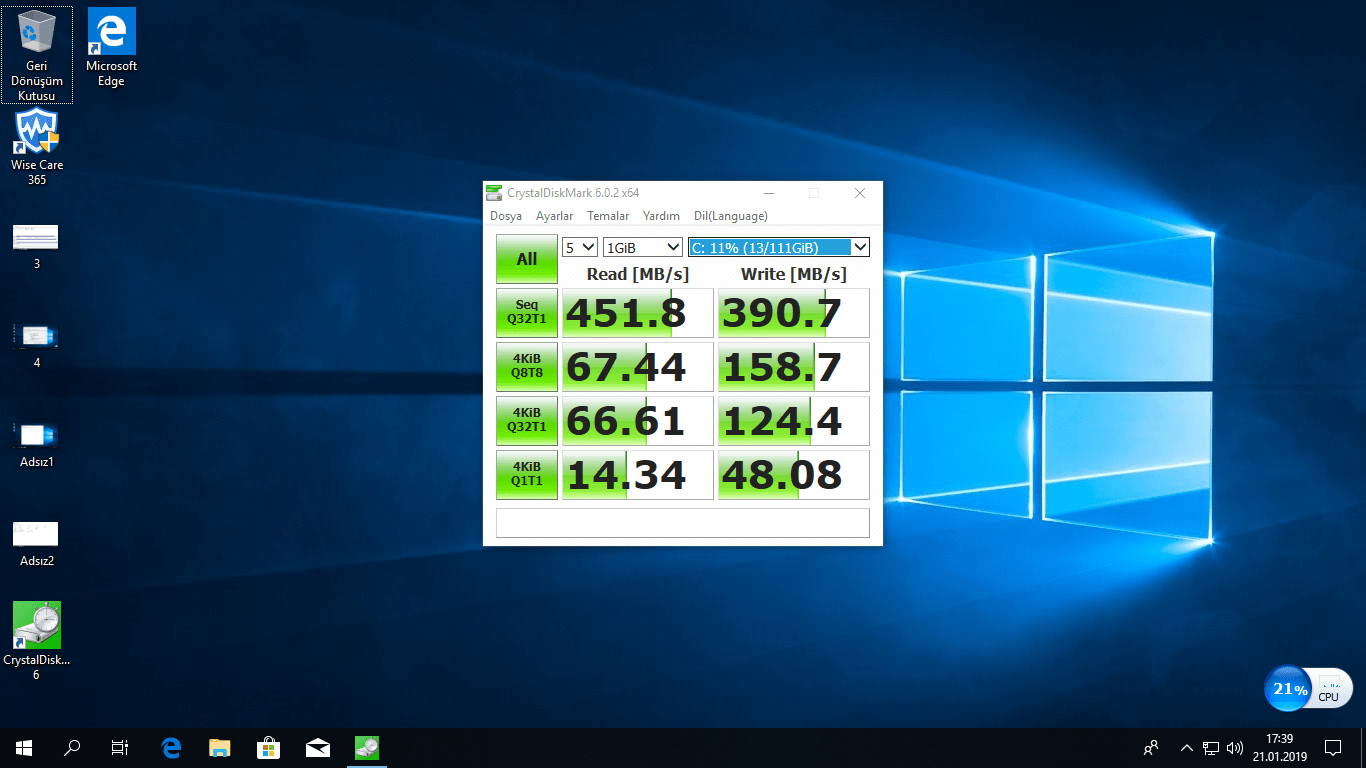Open Microsoft Store from the taskbar
Screen dimensions: 1366x768
click(x=268, y=747)
